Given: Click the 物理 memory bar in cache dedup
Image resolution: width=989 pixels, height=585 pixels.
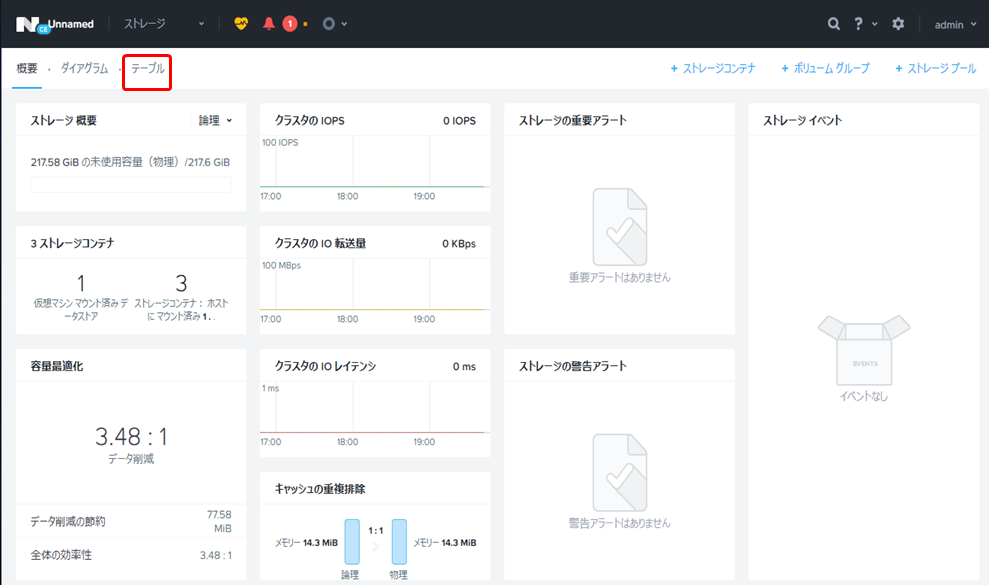Looking at the screenshot, I should pyautogui.click(x=399, y=541).
